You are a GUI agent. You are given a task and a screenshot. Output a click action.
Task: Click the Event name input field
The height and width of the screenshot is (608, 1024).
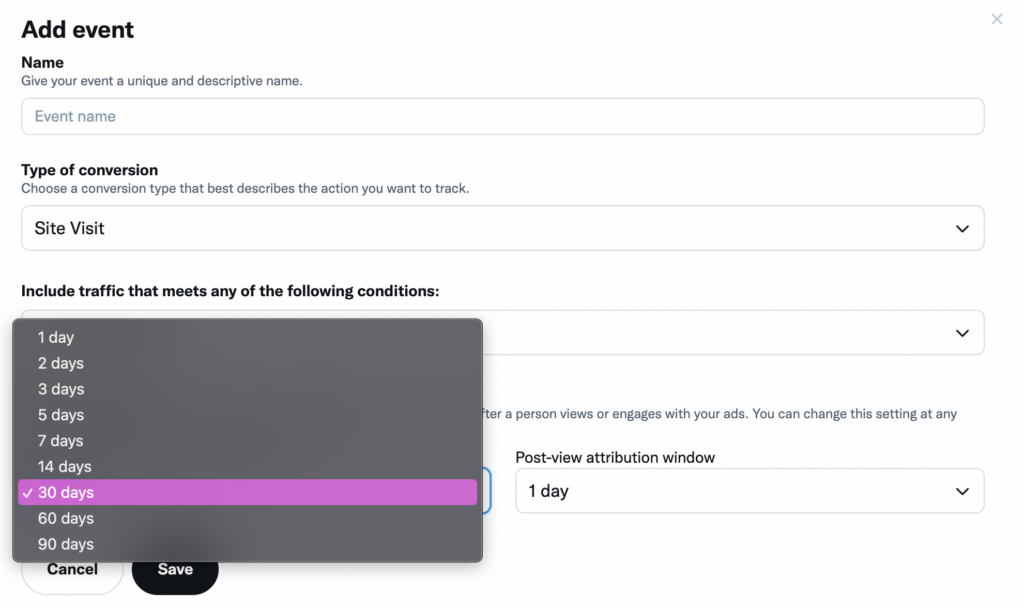click(x=502, y=116)
